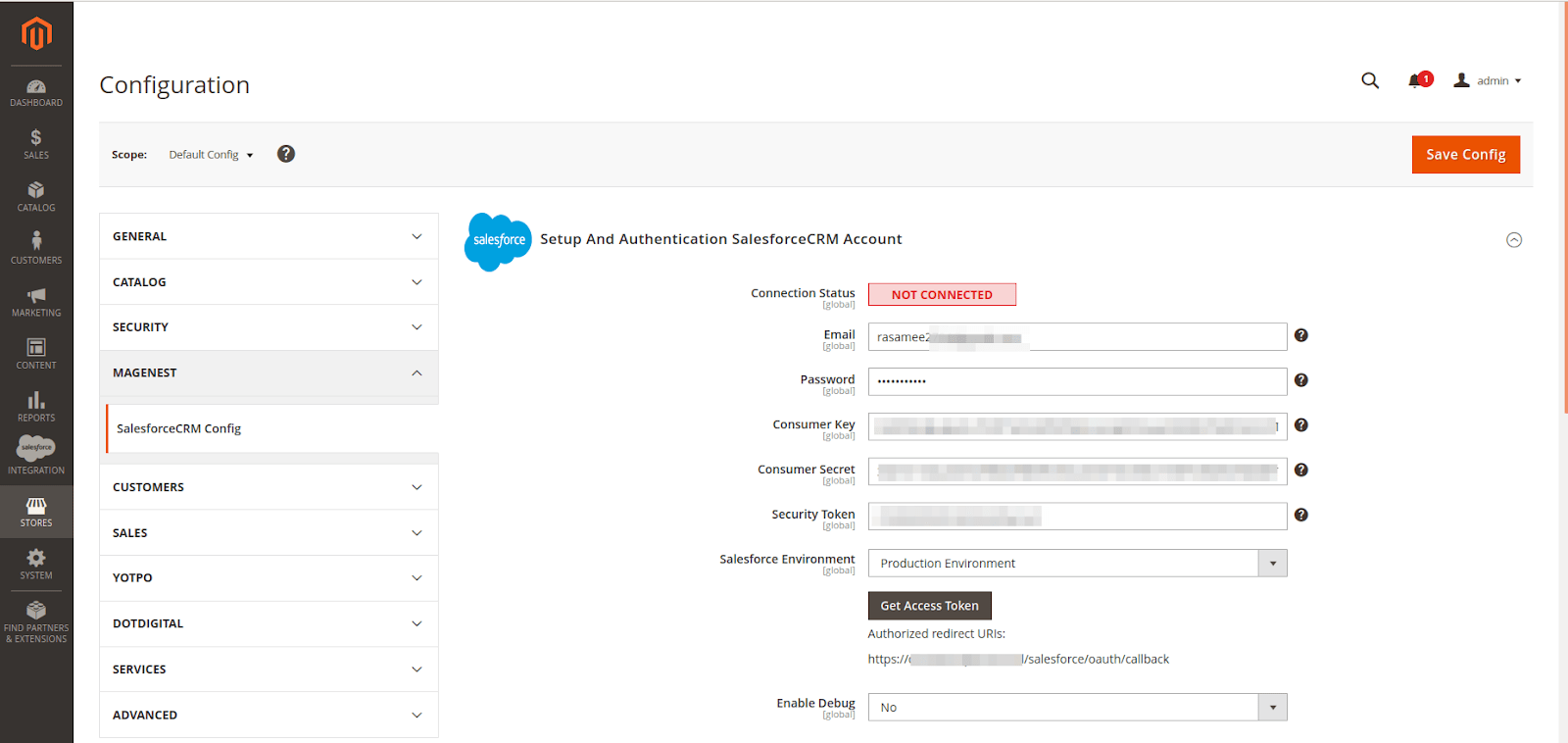Viewport: 1568px width, 743px height.
Task: Click the Save Config button
Action: (x=1465, y=155)
